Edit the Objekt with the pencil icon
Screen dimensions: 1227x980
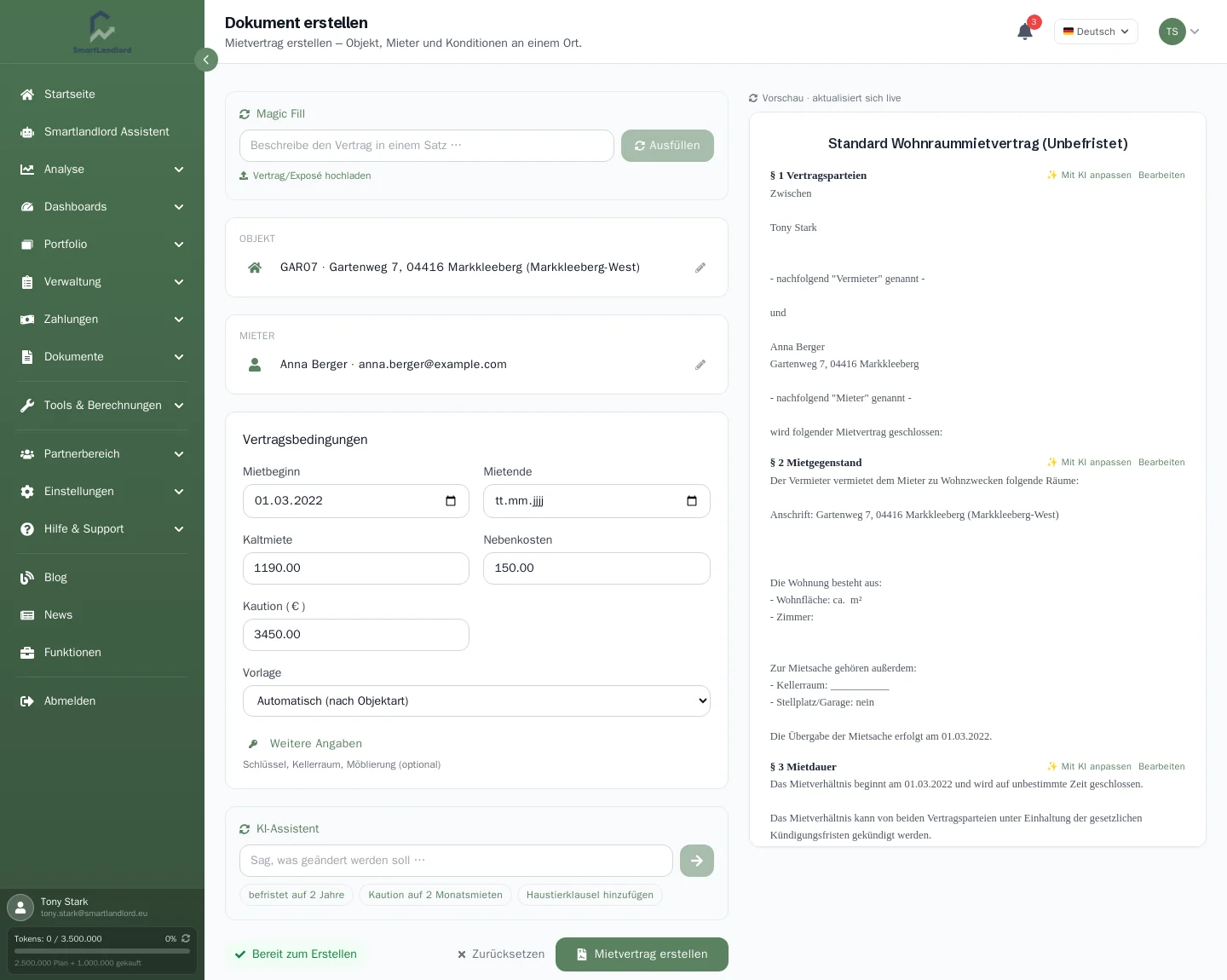(x=700, y=268)
